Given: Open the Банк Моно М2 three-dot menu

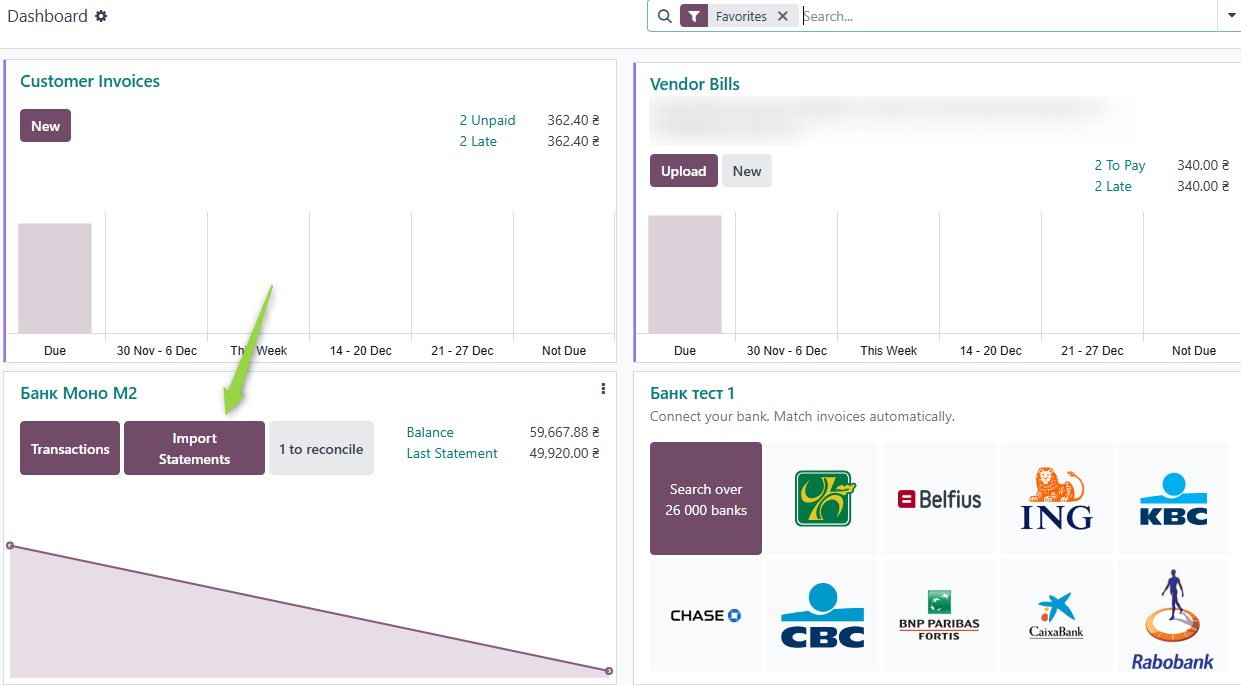Looking at the screenshot, I should point(603,389).
